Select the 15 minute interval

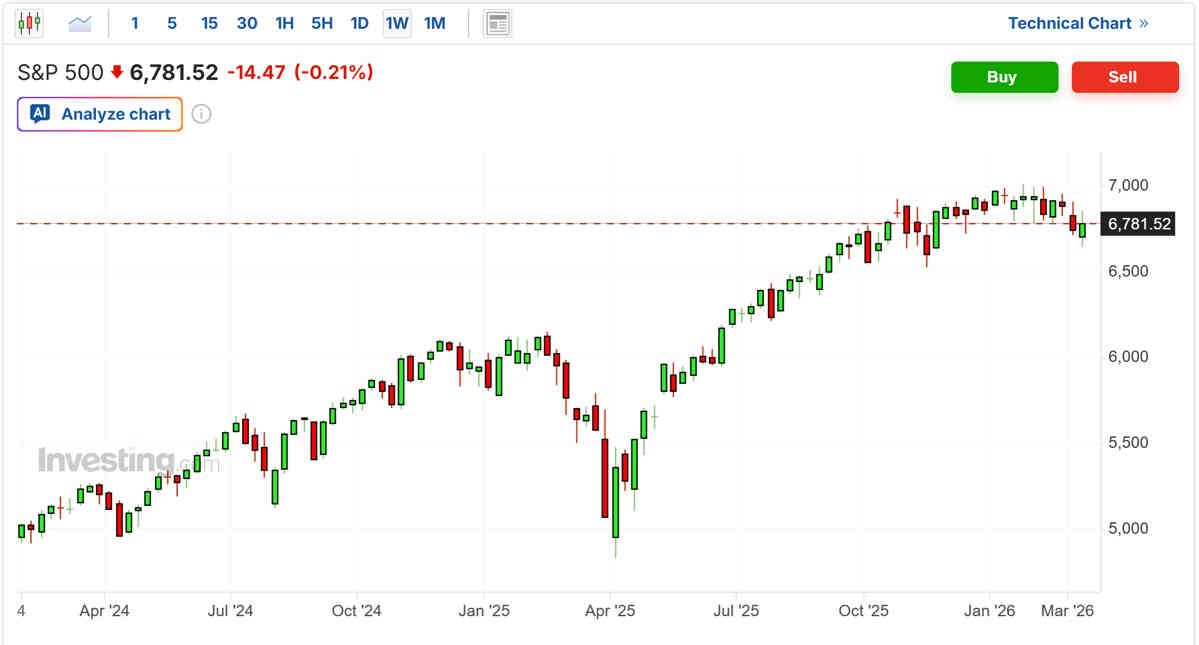click(x=209, y=23)
